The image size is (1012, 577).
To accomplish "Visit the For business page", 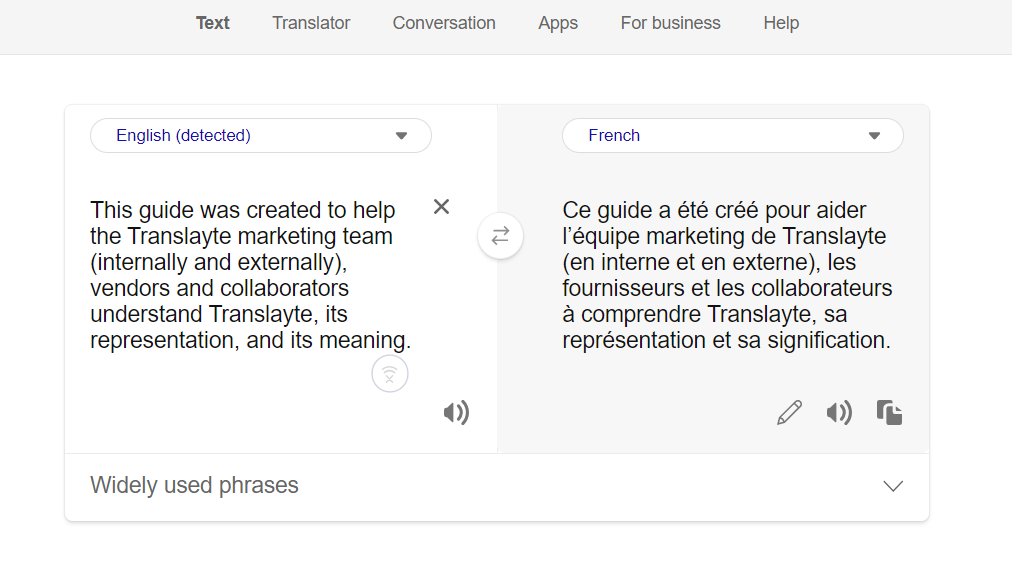I will pyautogui.click(x=670, y=23).
